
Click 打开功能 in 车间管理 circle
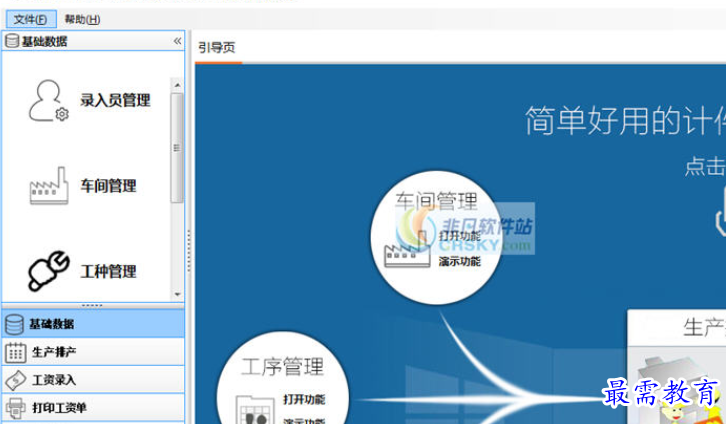(460, 236)
